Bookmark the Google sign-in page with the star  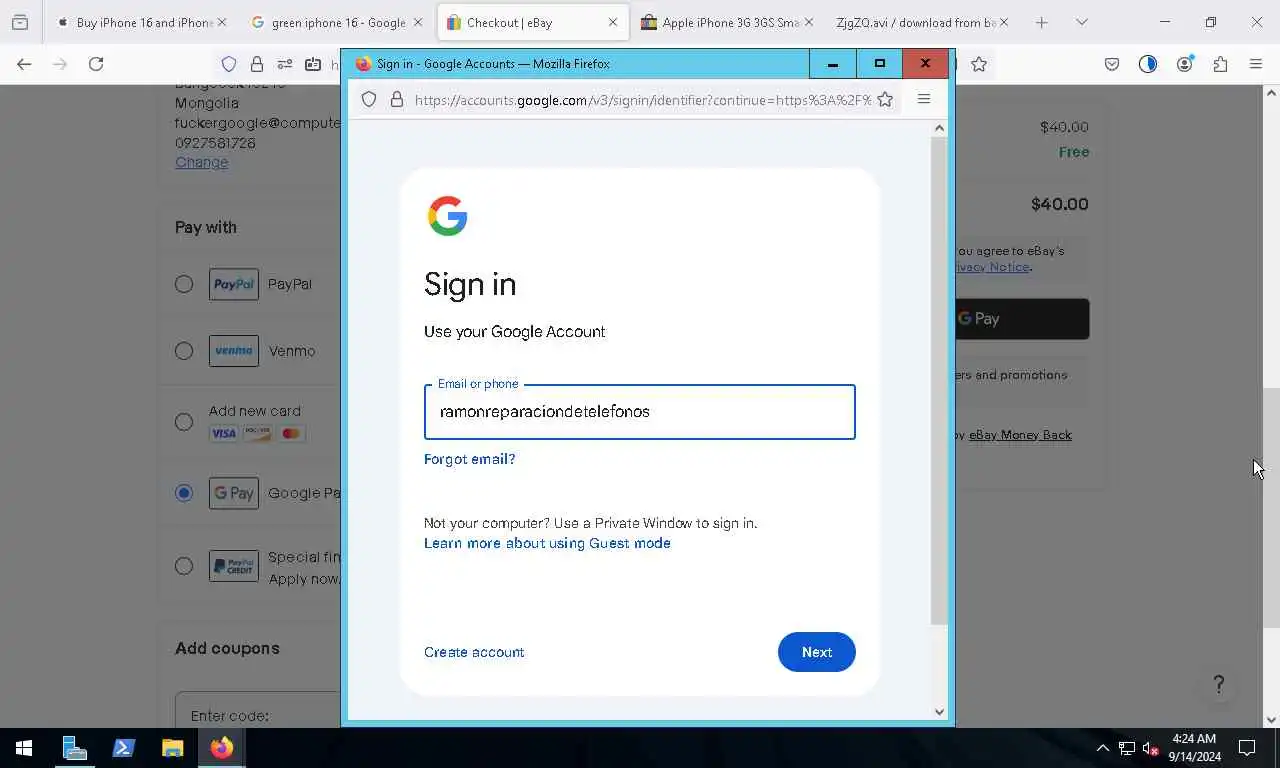point(885,100)
